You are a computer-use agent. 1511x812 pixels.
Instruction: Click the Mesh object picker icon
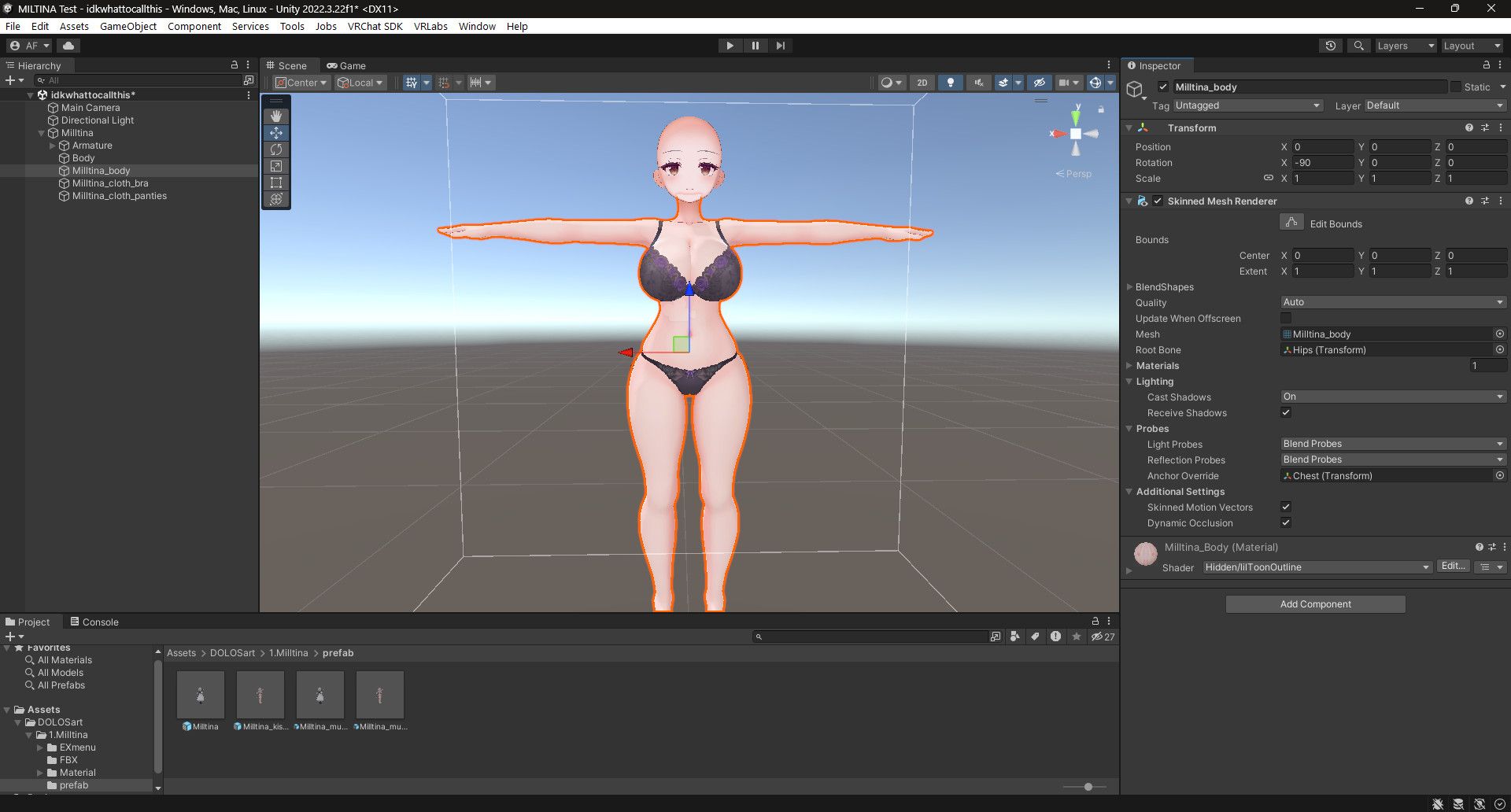click(x=1500, y=334)
